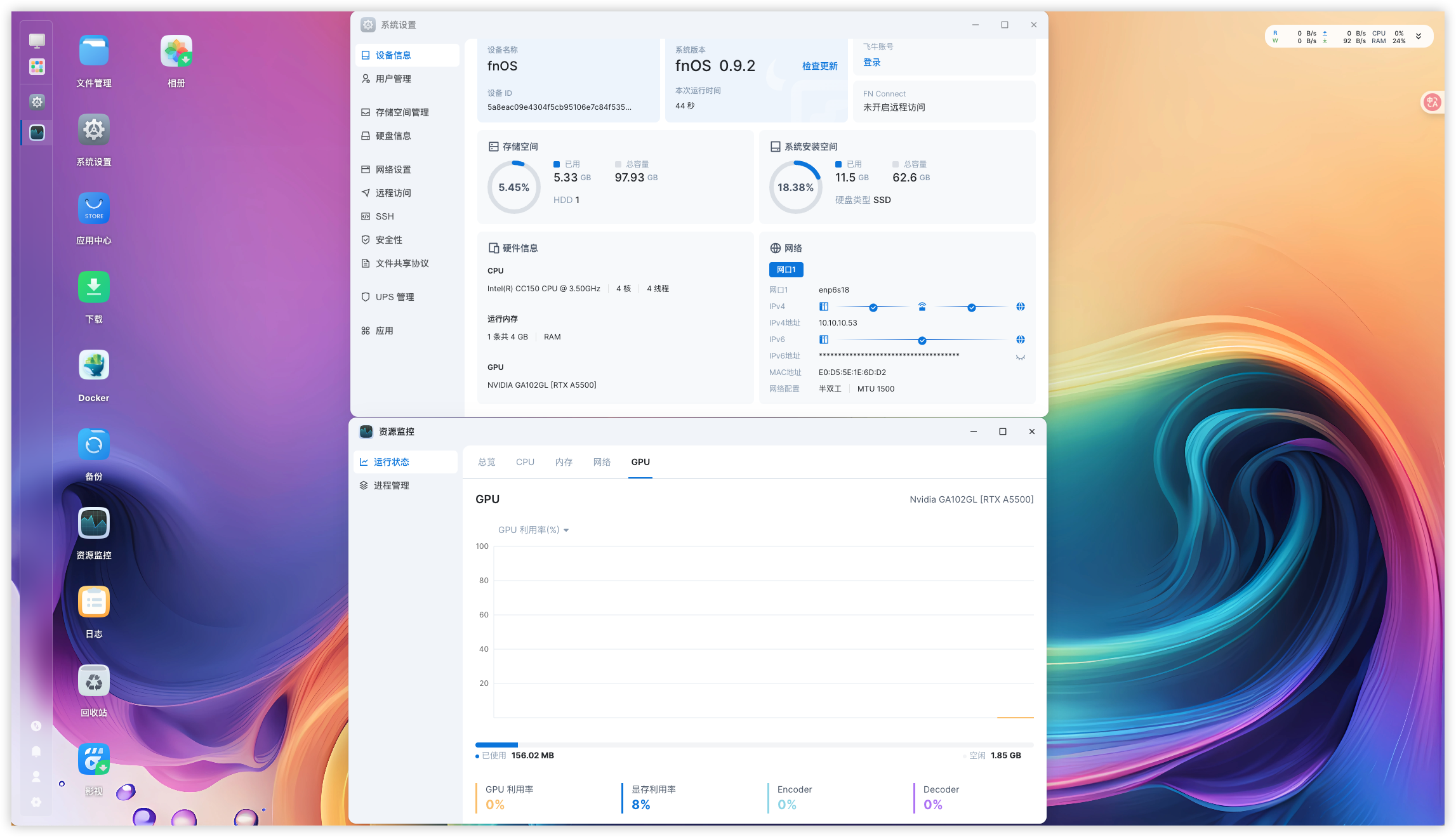Select 设备信息 in settings sidebar
Viewport: 1456px width, 837px height.
(407, 55)
